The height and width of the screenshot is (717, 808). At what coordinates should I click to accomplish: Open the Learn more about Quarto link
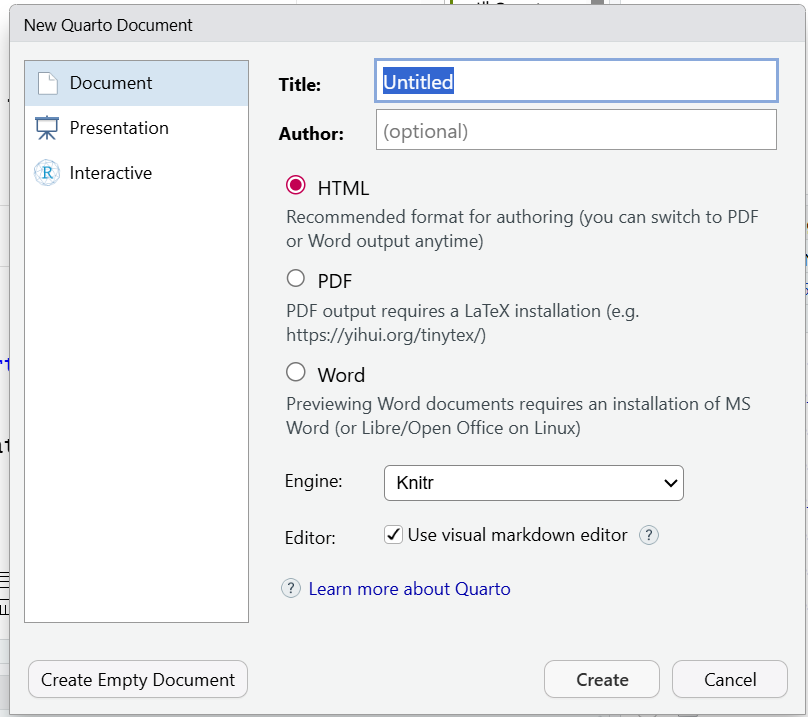tap(409, 589)
